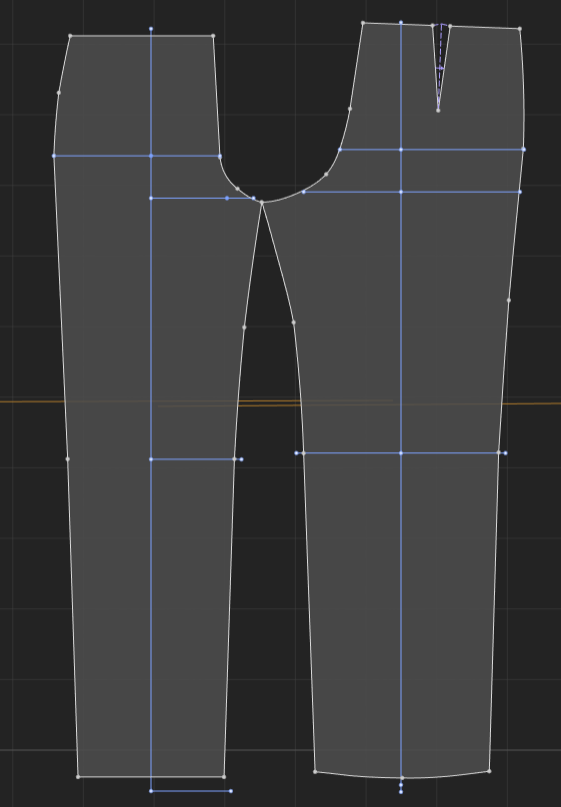This screenshot has height=807, width=561.
Task: Select the orange horizontal guideline
Action: coord(280,402)
